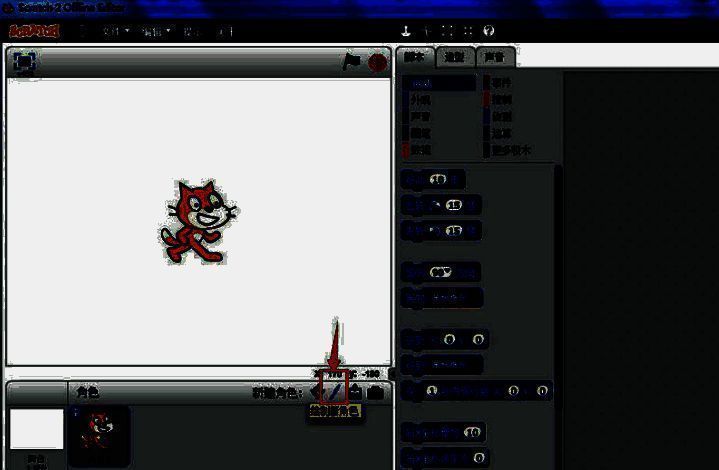Select the duplicate stamp tool
Image resolution: width=719 pixels, height=470 pixels.
406,31
